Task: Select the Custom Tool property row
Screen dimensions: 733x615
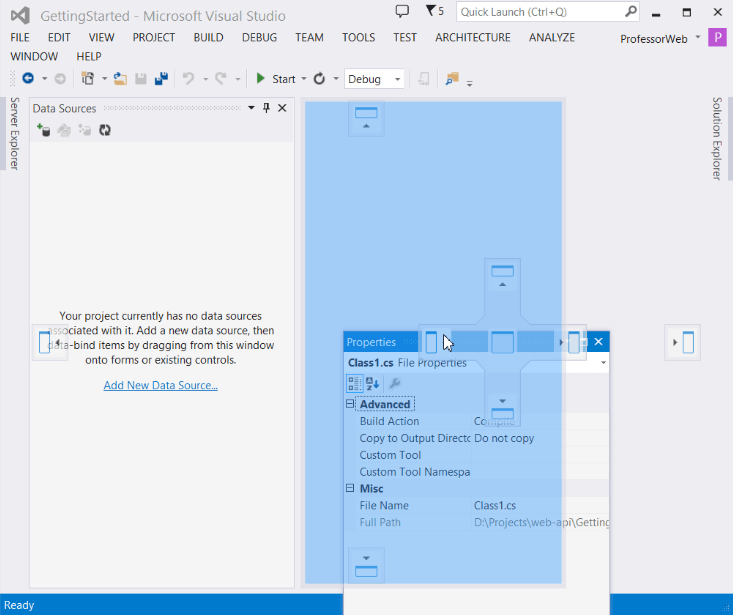Action: (481, 455)
